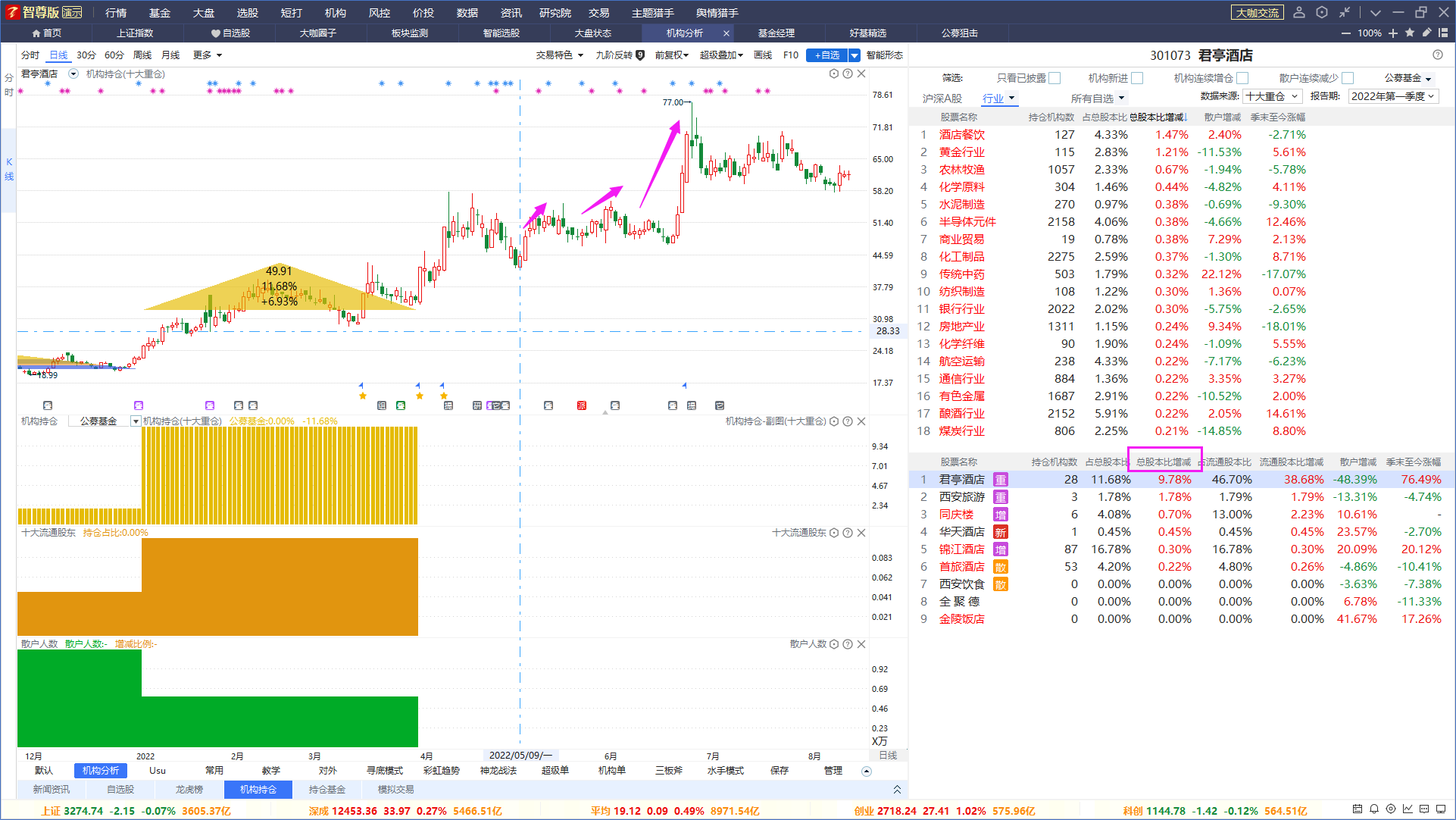Toggle the 九阶反转 indicator

tap(614, 55)
